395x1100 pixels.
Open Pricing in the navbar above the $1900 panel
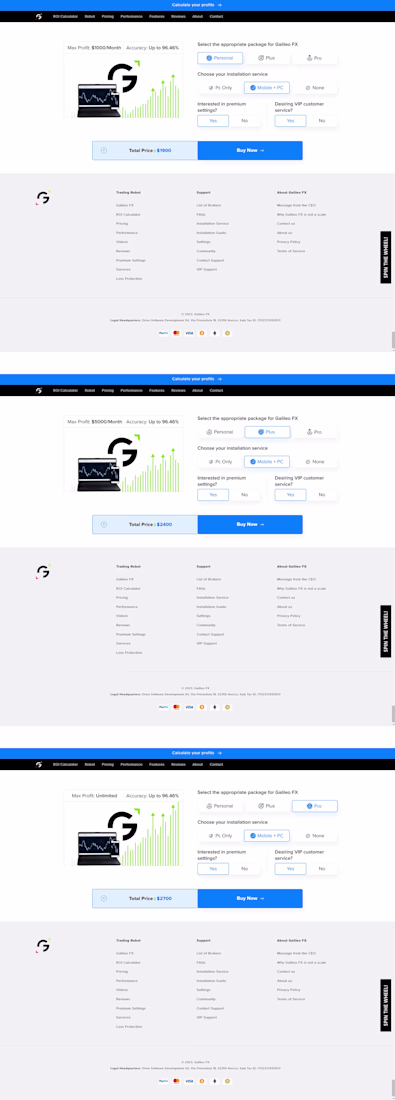tap(107, 16)
